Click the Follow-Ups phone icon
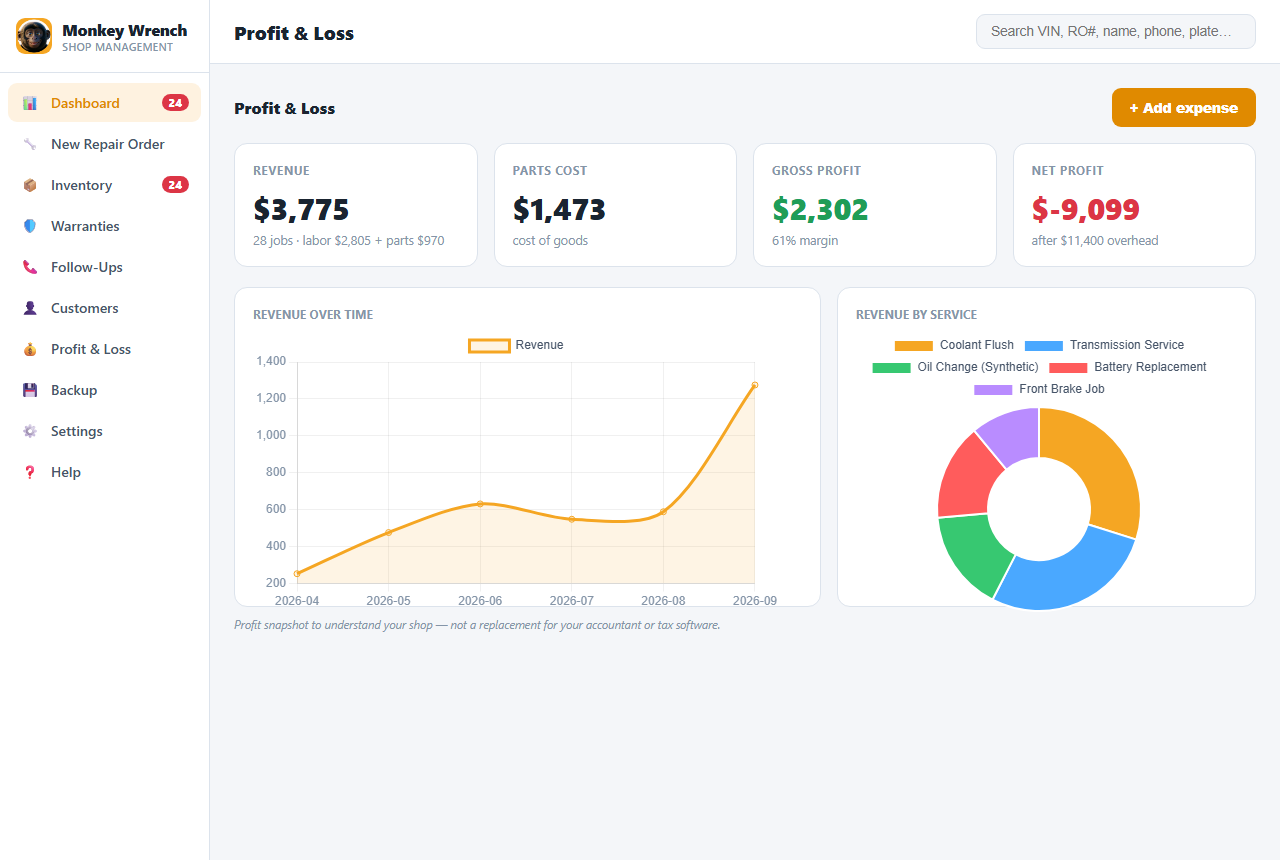 coord(30,267)
